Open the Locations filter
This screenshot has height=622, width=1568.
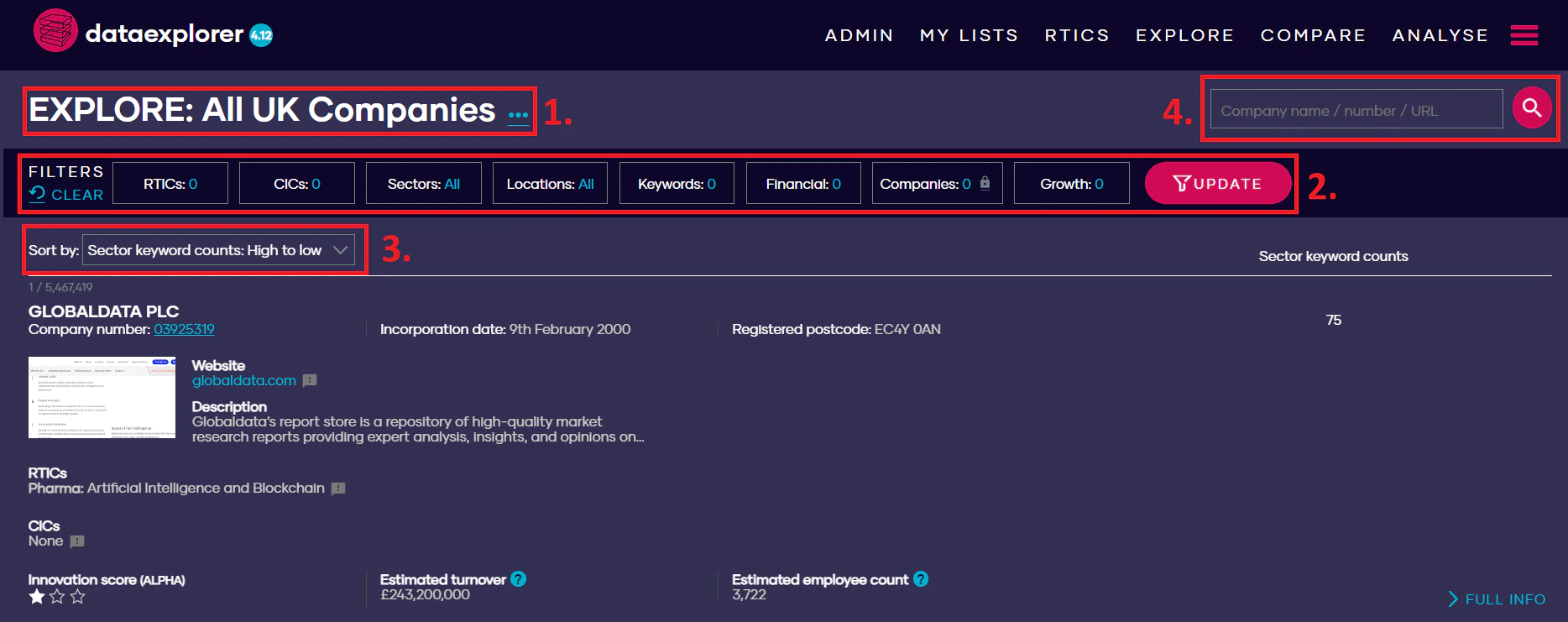[551, 183]
